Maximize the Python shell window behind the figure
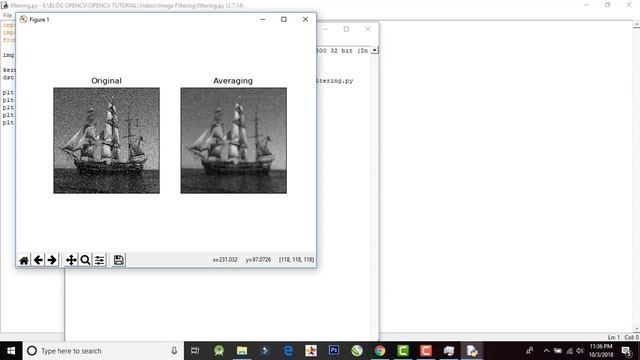Viewport: 640px width, 360px height. point(346,29)
